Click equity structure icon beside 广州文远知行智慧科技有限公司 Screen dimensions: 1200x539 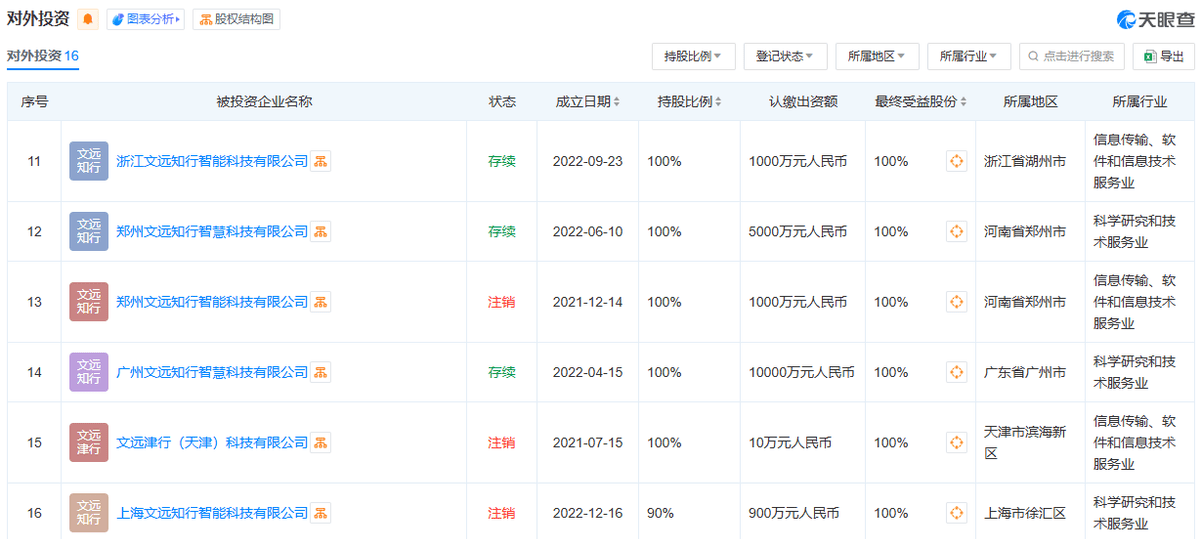coord(320,372)
